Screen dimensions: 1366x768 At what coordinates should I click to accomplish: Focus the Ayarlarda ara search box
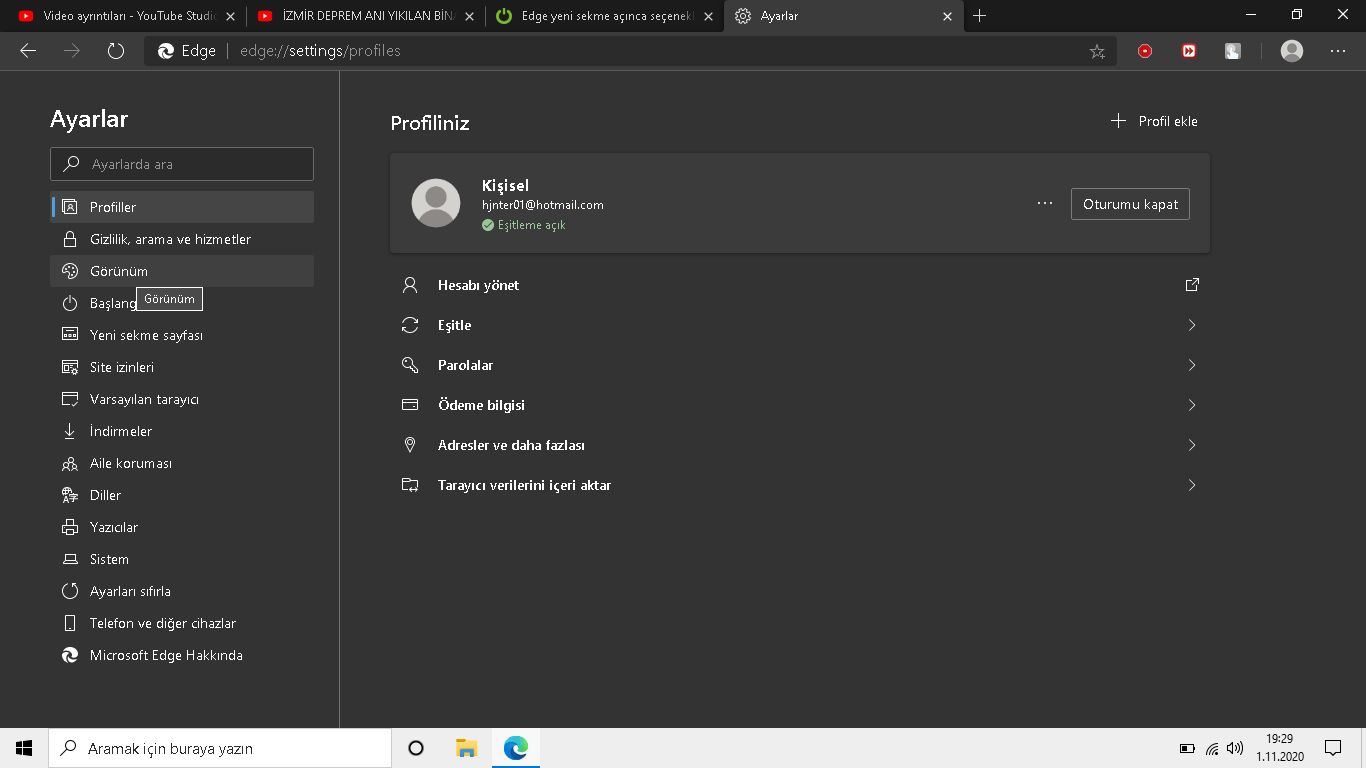[x=182, y=164]
